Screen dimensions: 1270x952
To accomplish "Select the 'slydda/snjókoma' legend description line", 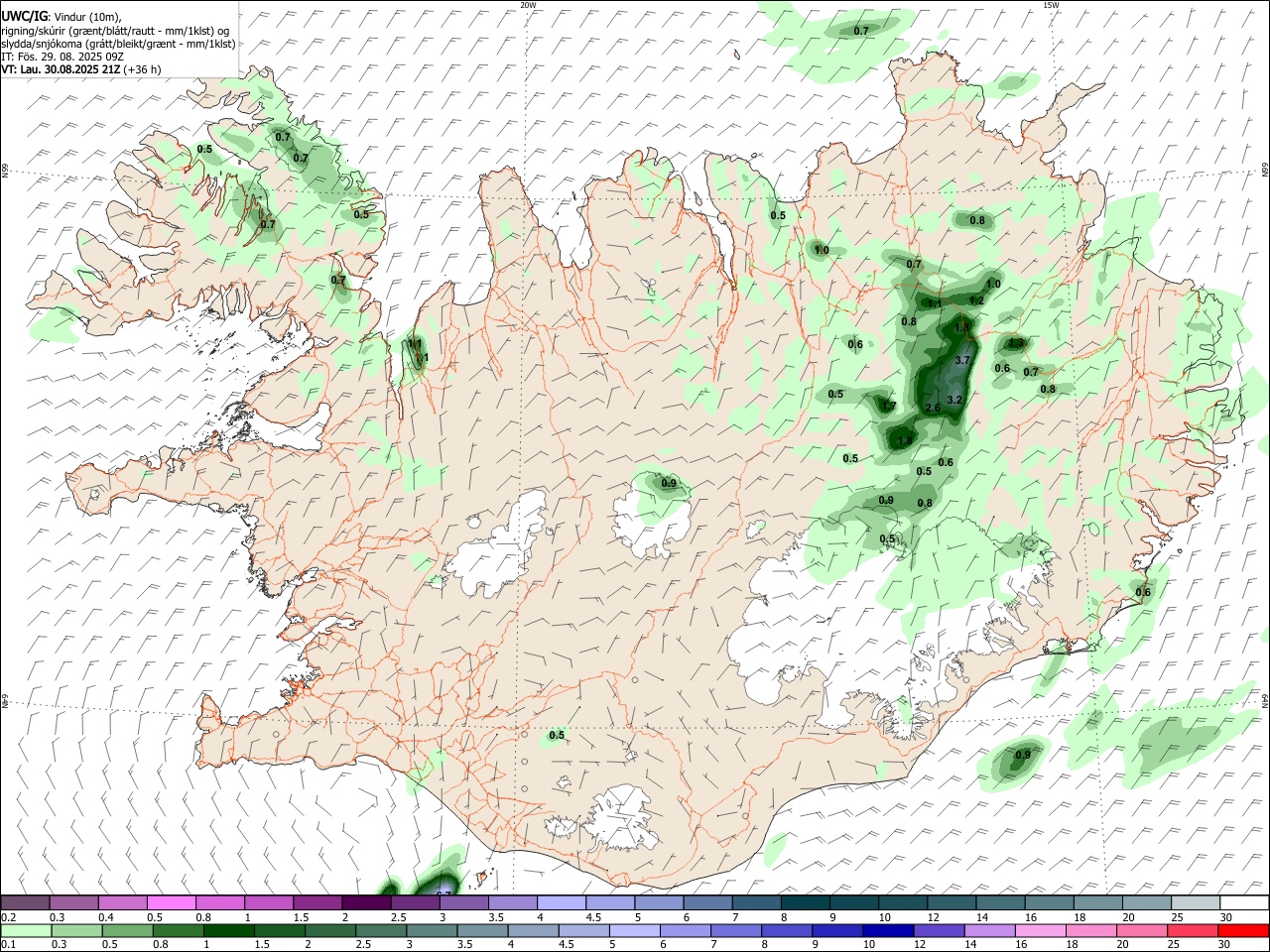I will (118, 44).
